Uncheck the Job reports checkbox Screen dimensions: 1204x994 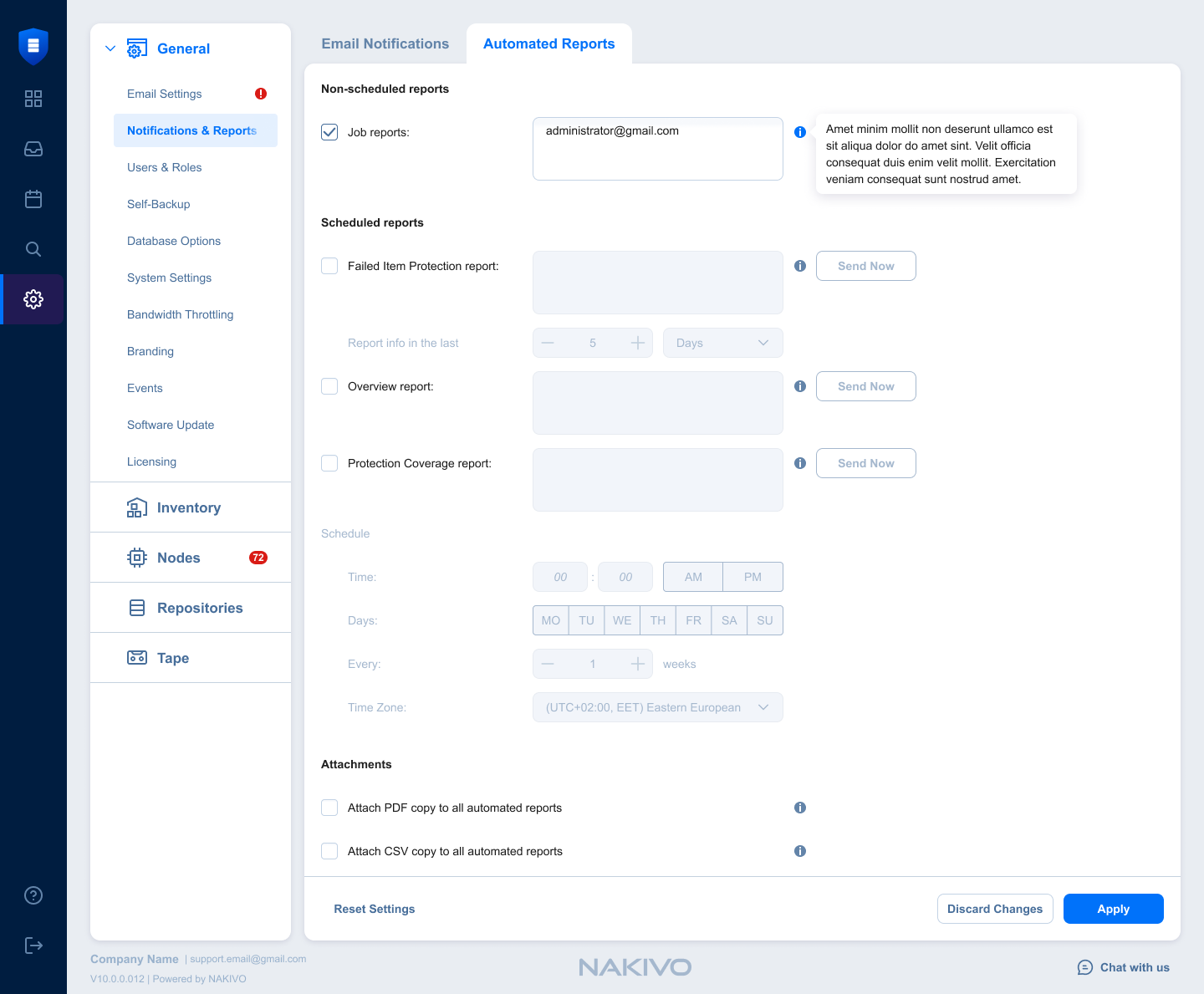coord(329,132)
